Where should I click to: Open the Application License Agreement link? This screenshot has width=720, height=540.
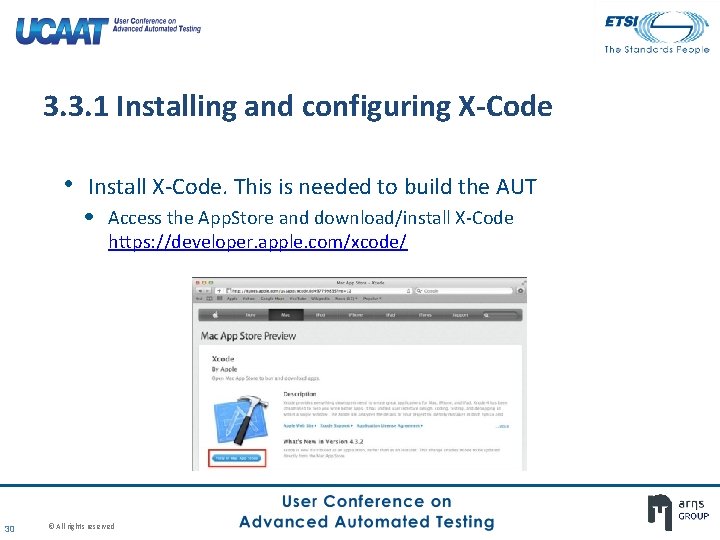[390, 426]
